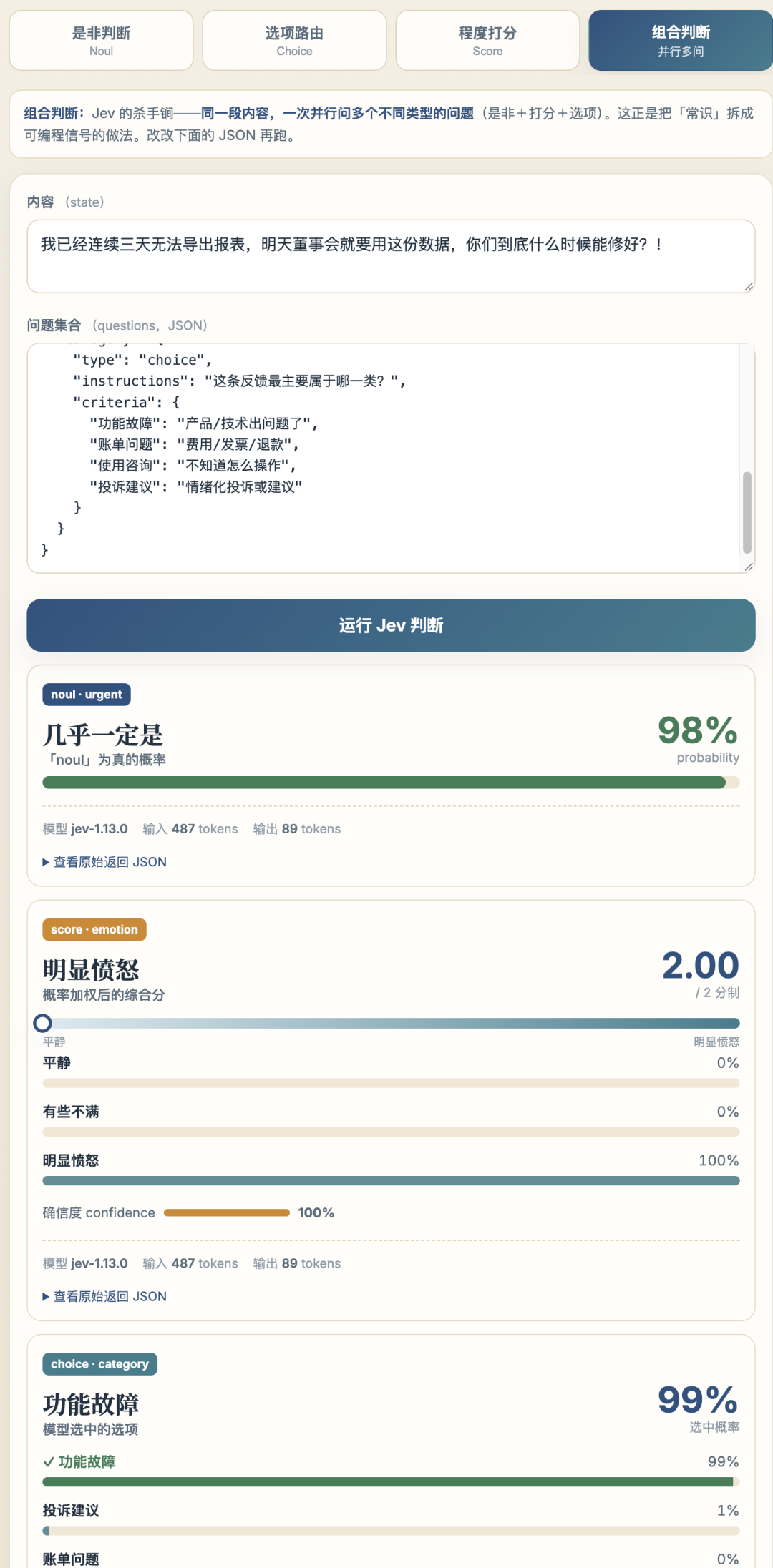Image resolution: width=773 pixels, height=1568 pixels.
Task: Click the resize handle of the 内容 textarea
Action: (749, 286)
